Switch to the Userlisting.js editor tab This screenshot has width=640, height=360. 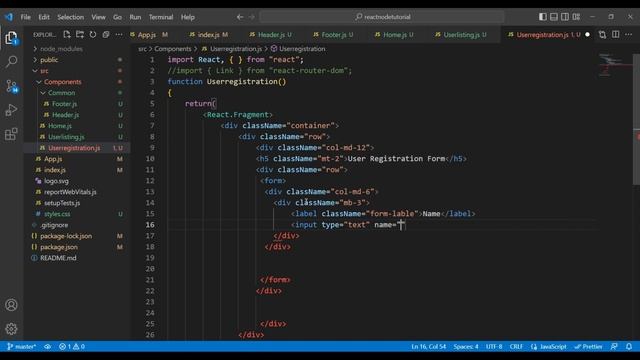461,35
